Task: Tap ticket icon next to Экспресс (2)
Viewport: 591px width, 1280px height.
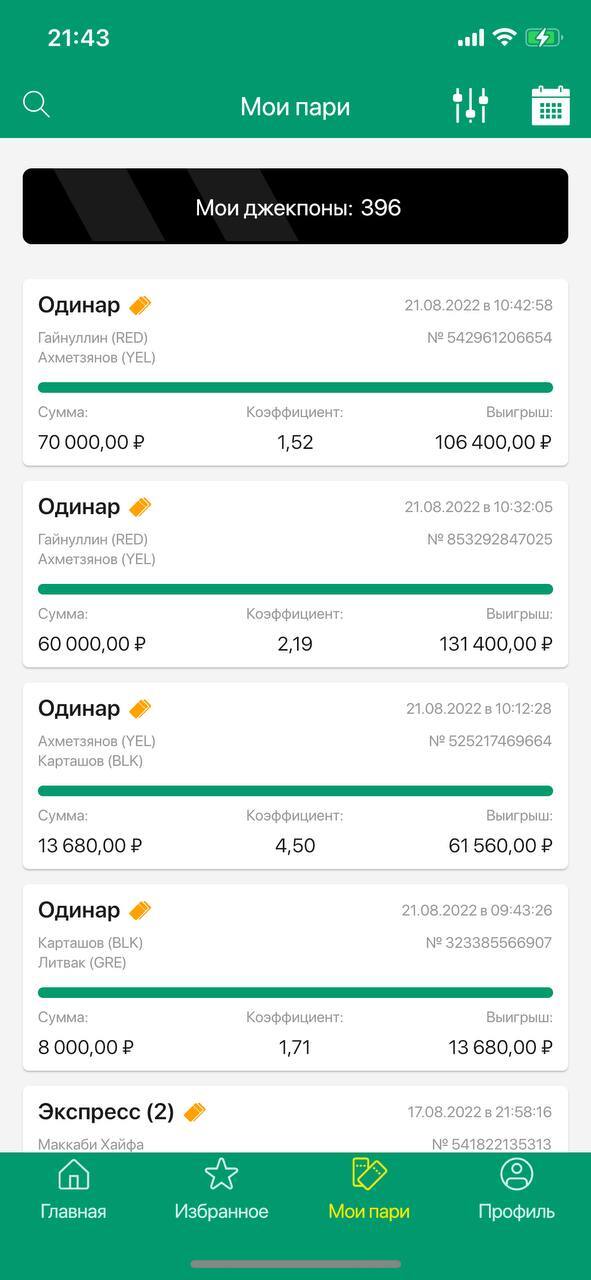Action: pos(195,1112)
